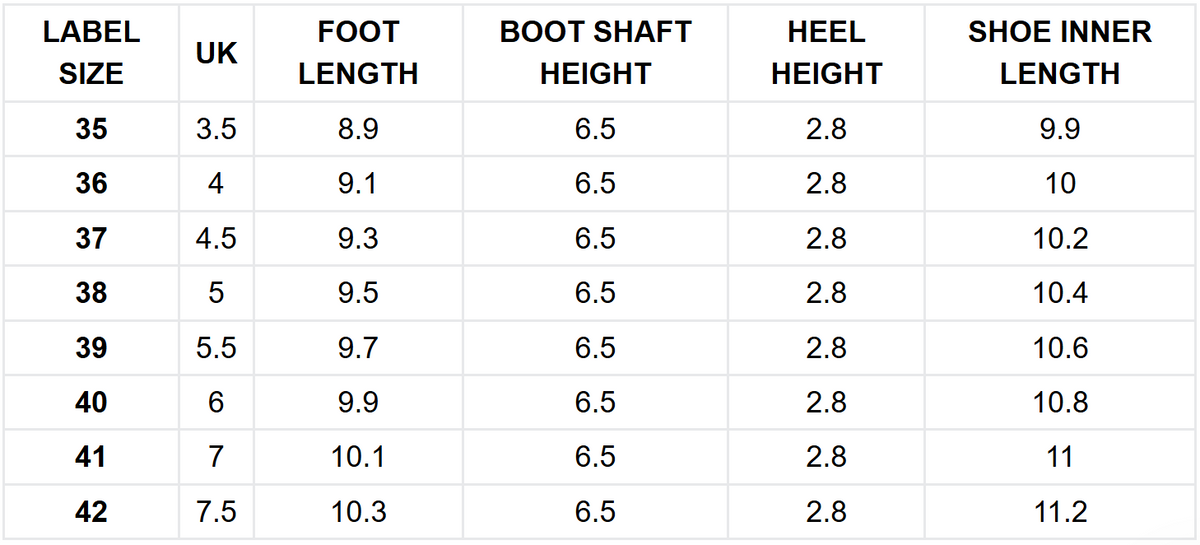Select the SHOE INNER LENGTH header
The height and width of the screenshot is (545, 1200).
point(1059,52)
